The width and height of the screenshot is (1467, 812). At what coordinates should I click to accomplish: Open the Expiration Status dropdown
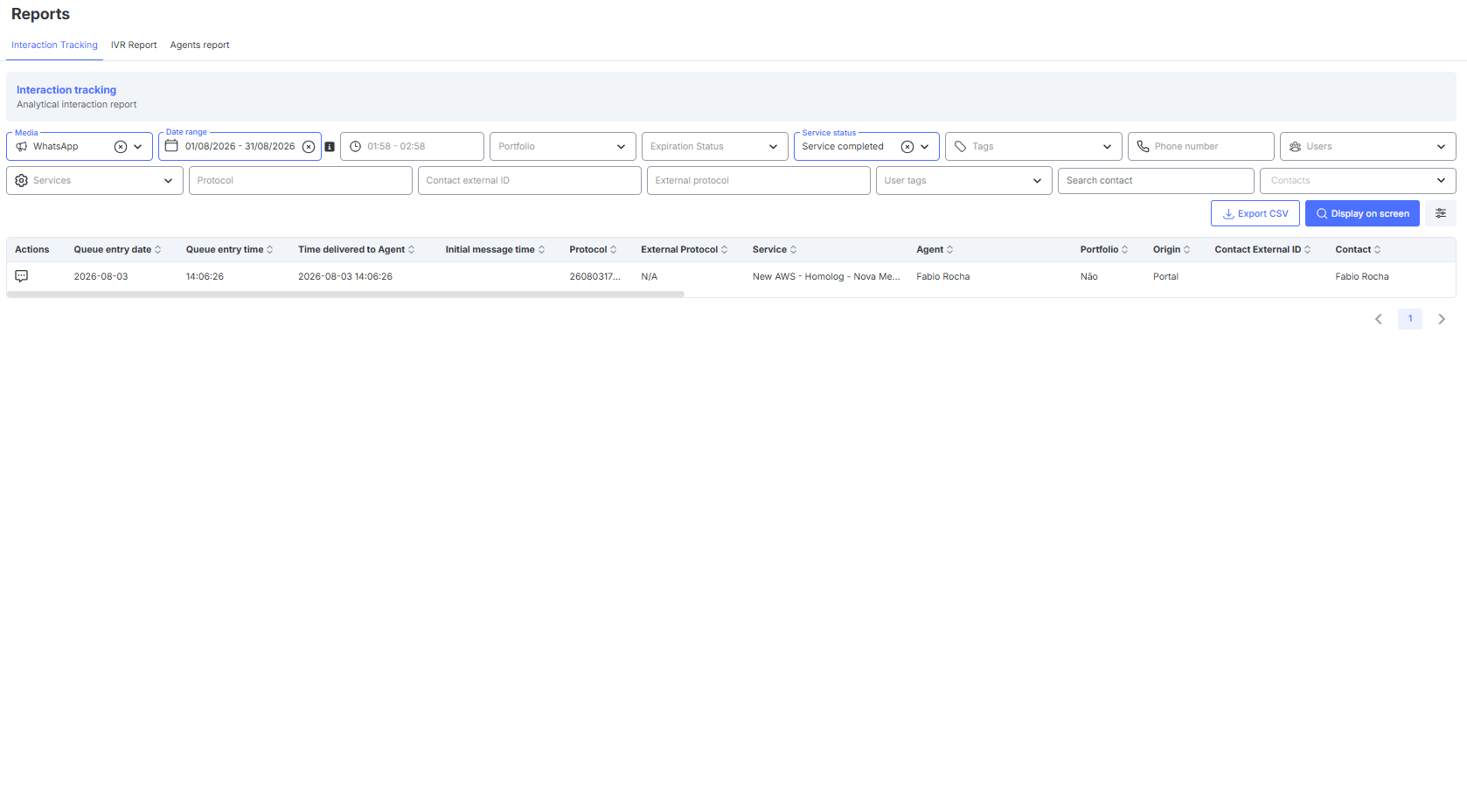point(715,147)
